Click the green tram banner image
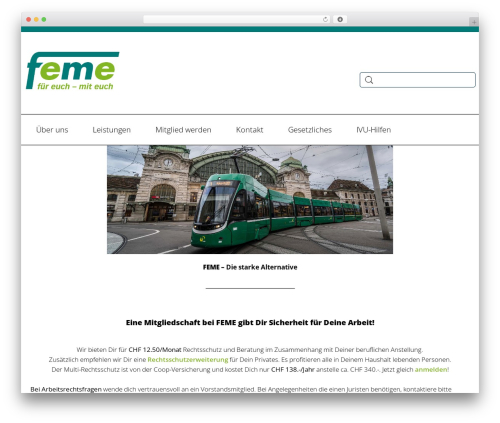The height and width of the screenshot is (423, 500). pyautogui.click(x=250, y=199)
